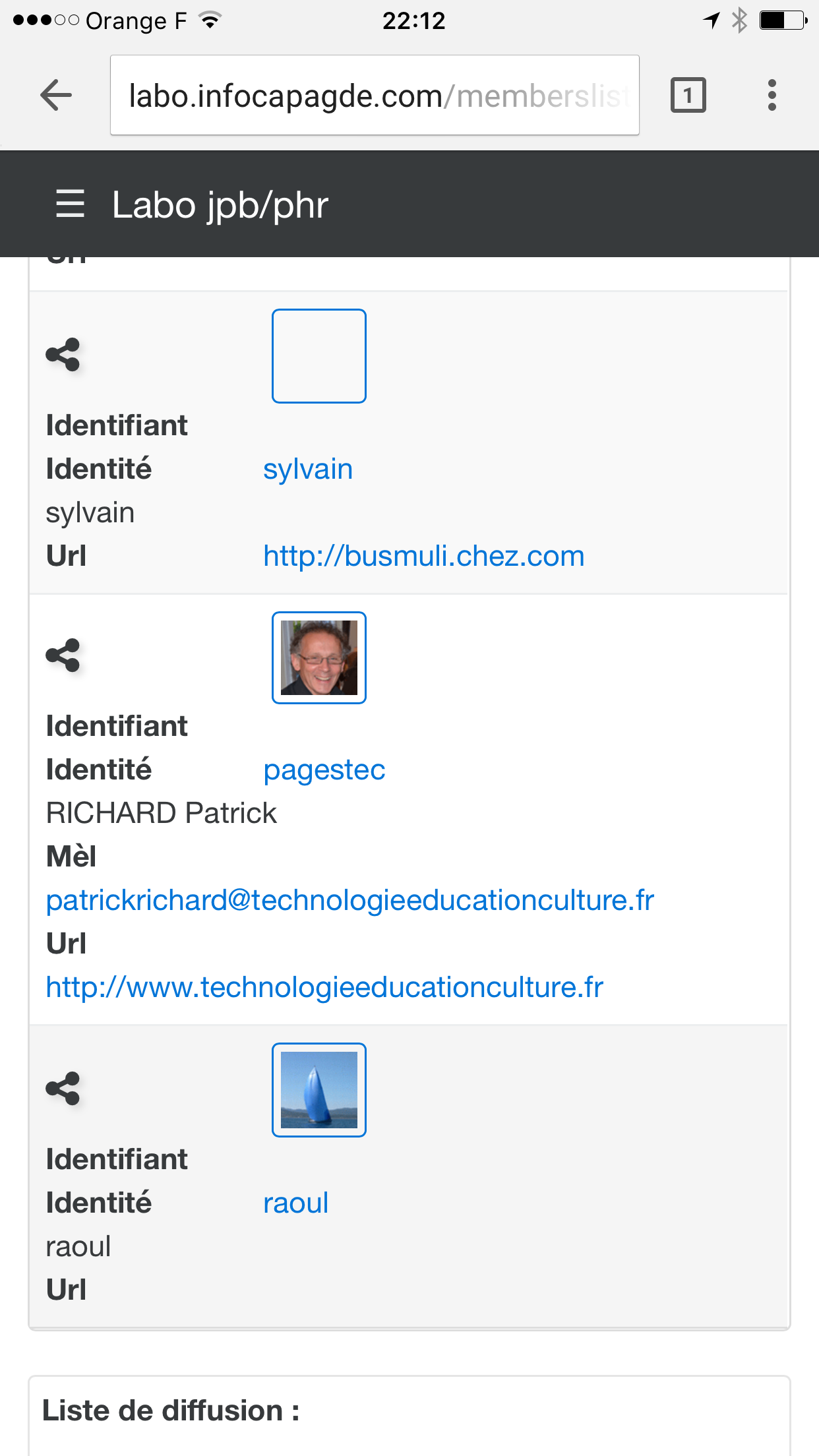Click the 'Mèl' label in pagestec entry

coord(71,857)
